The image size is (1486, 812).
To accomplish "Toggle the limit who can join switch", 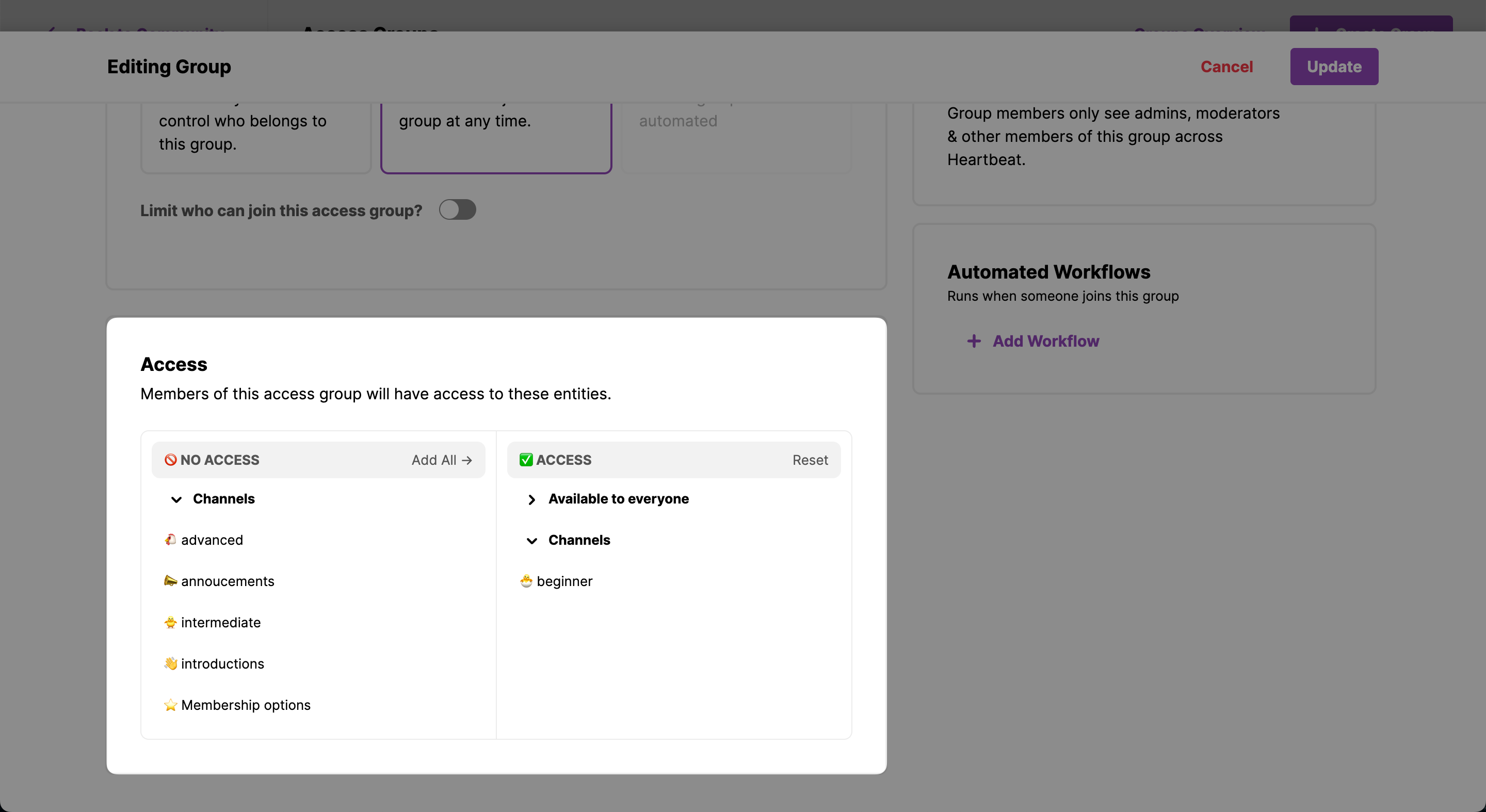I will coord(457,210).
